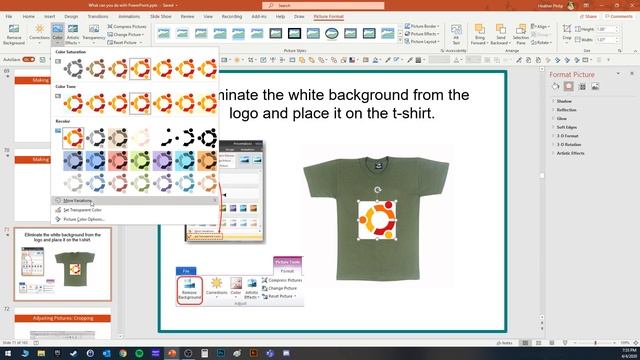Screen dimensions: 640x360
Task: Click the Comments button
Action: [x=619, y=17]
